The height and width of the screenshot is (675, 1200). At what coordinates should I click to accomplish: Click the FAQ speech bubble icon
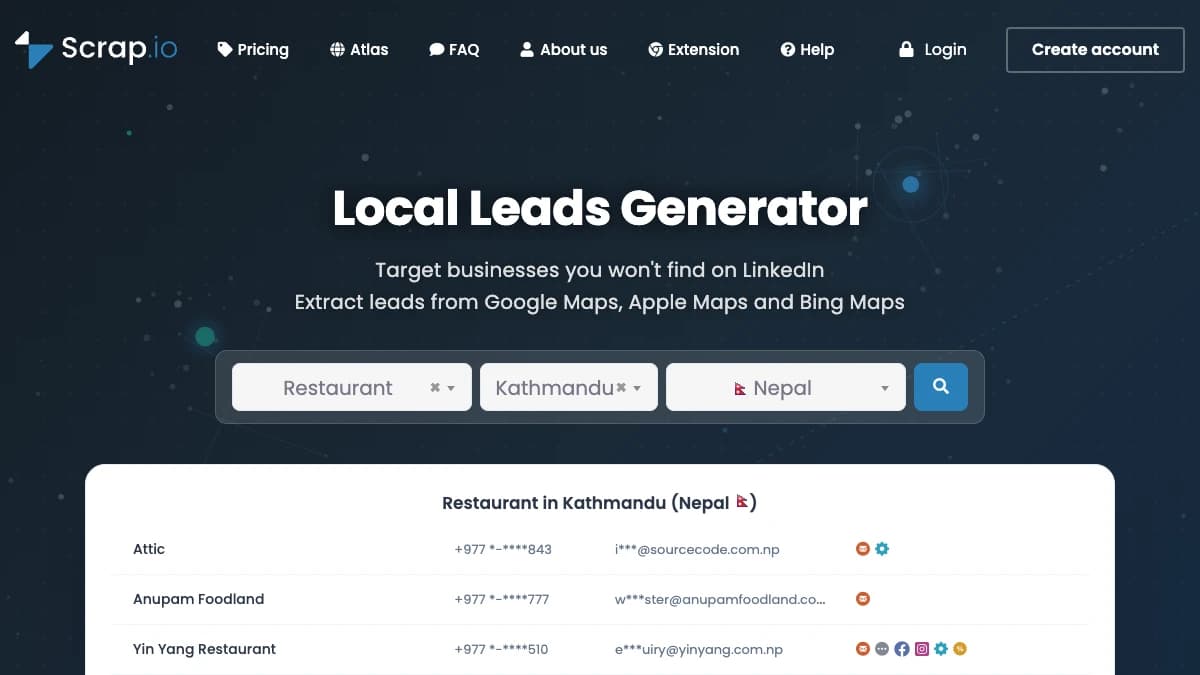(437, 49)
